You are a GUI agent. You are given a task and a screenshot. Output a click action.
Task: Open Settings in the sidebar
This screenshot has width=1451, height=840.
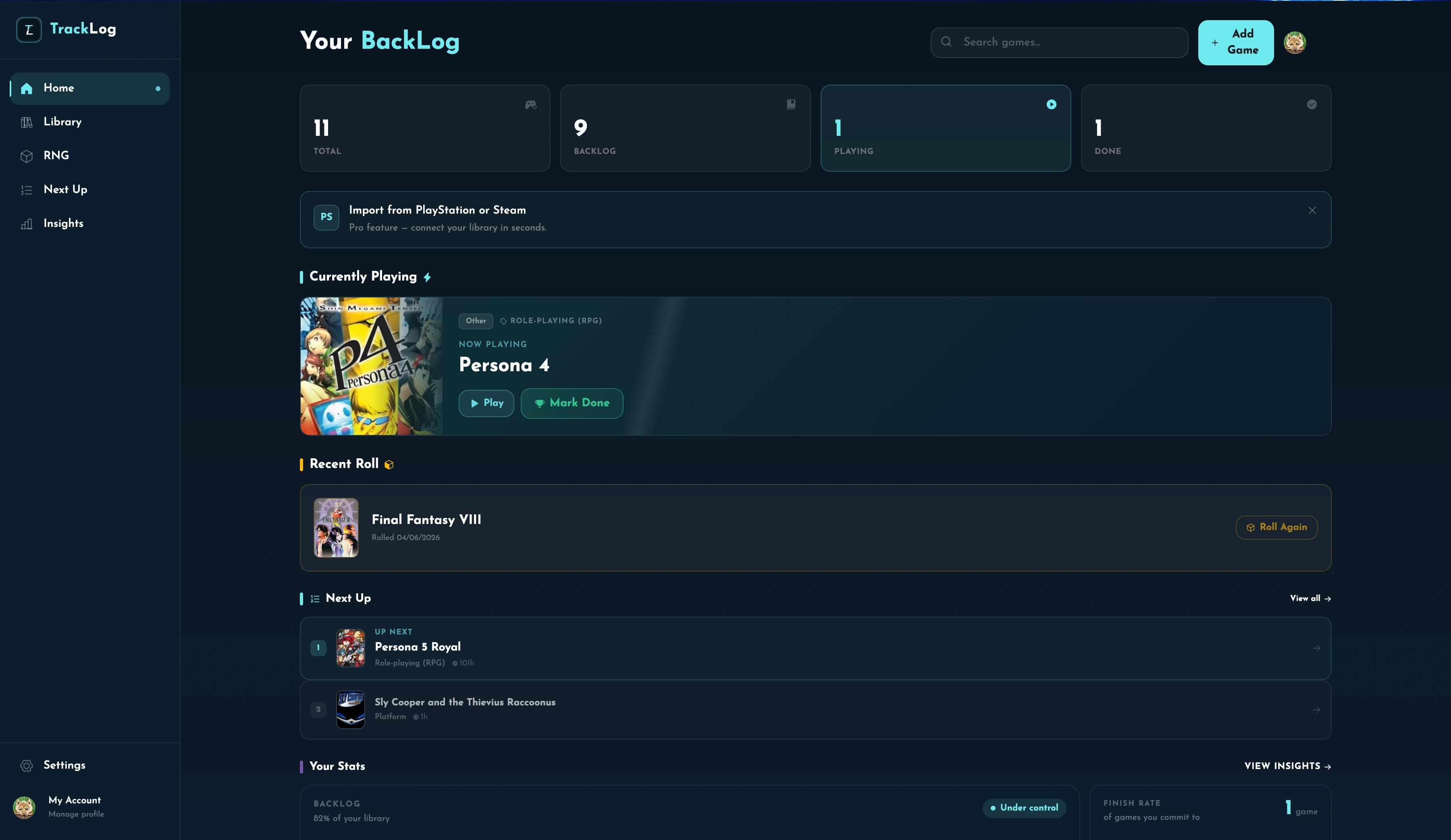tap(90, 765)
